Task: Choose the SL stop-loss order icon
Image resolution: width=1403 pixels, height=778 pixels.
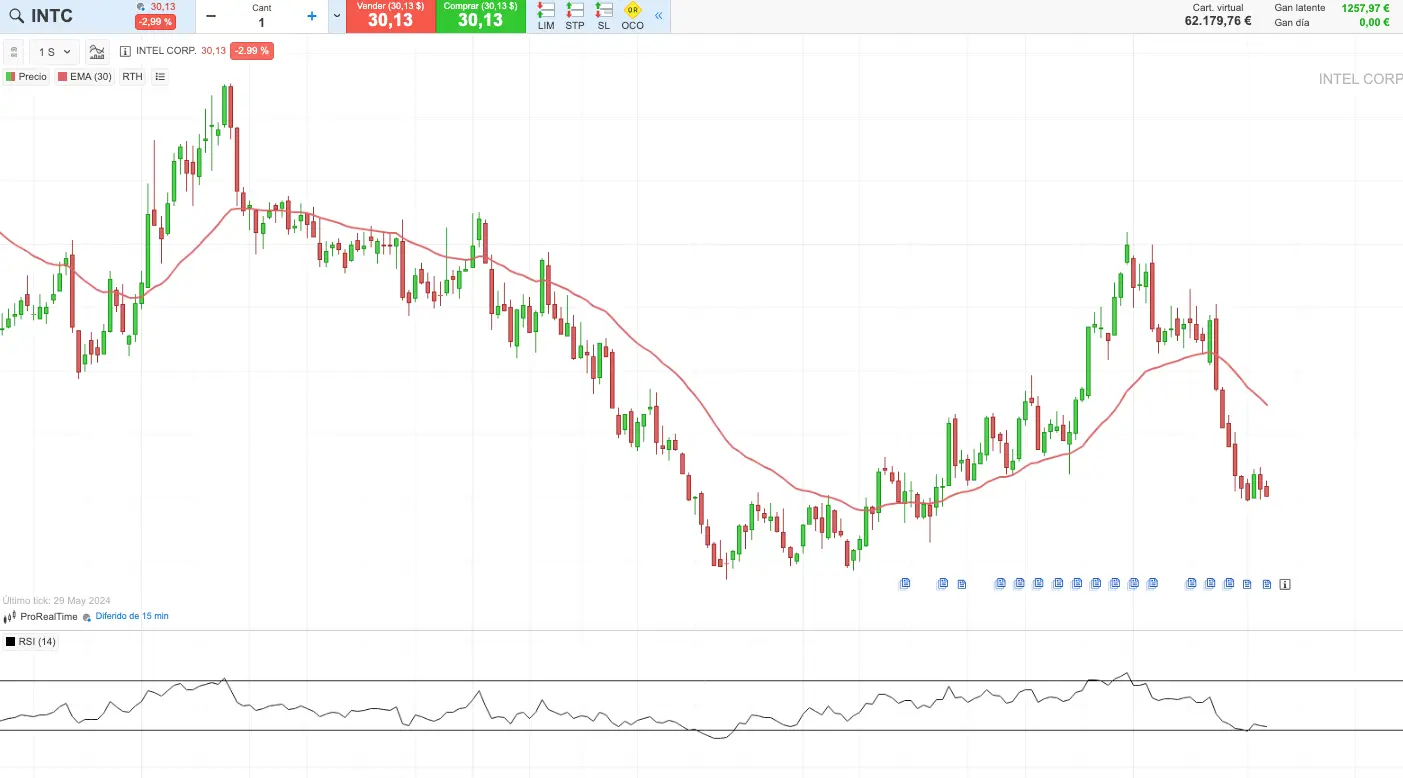Action: click(x=603, y=16)
